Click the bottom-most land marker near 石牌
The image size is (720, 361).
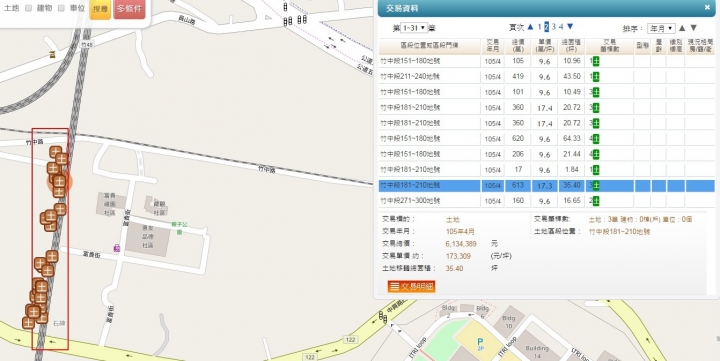28,323
